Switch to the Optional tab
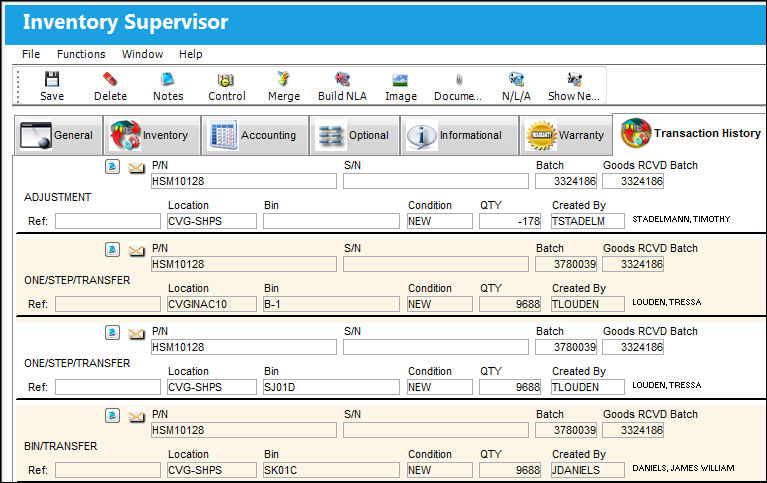Screen dimensions: 767x483 click(355, 136)
